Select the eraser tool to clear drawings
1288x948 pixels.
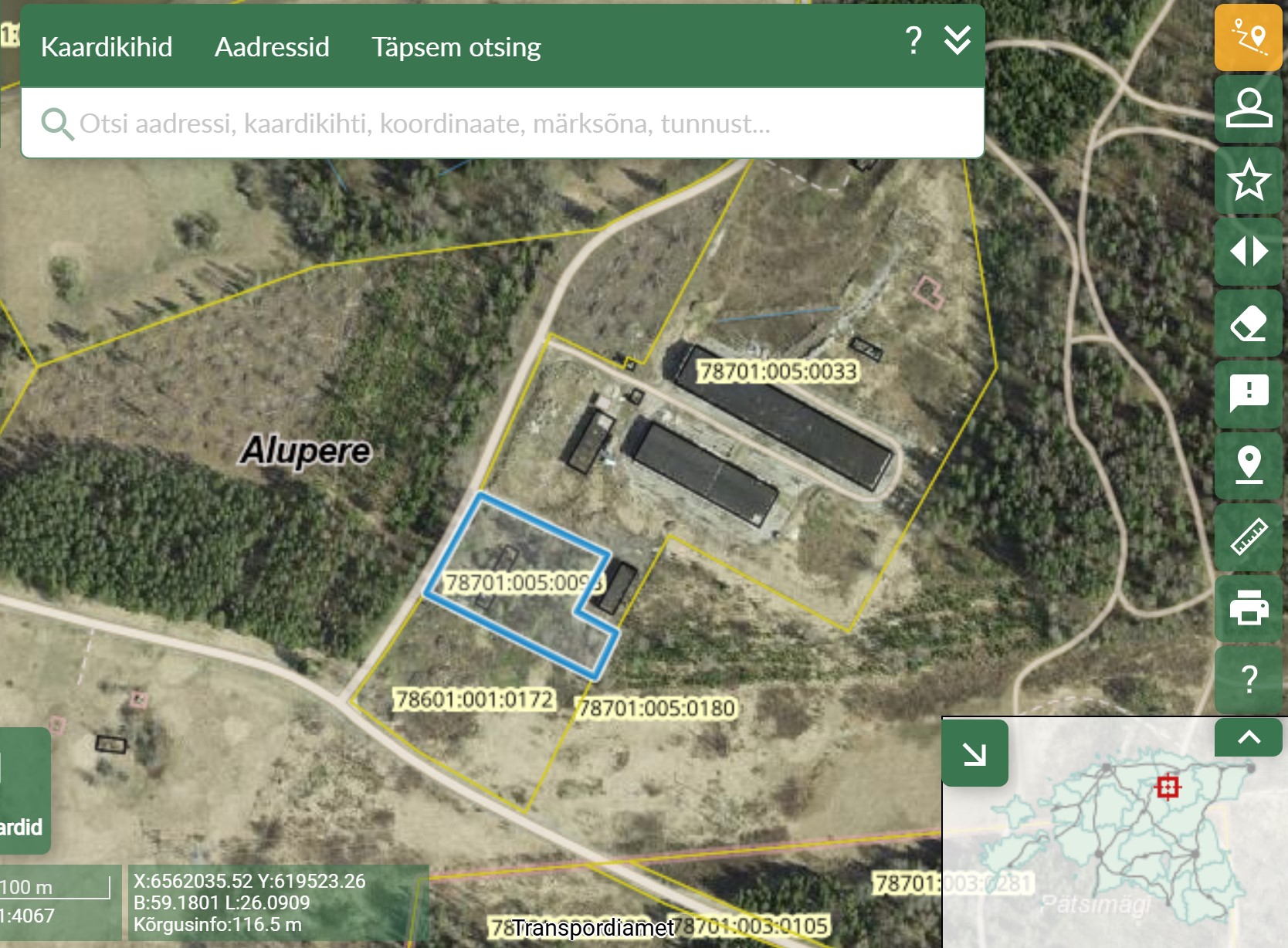(x=1248, y=323)
